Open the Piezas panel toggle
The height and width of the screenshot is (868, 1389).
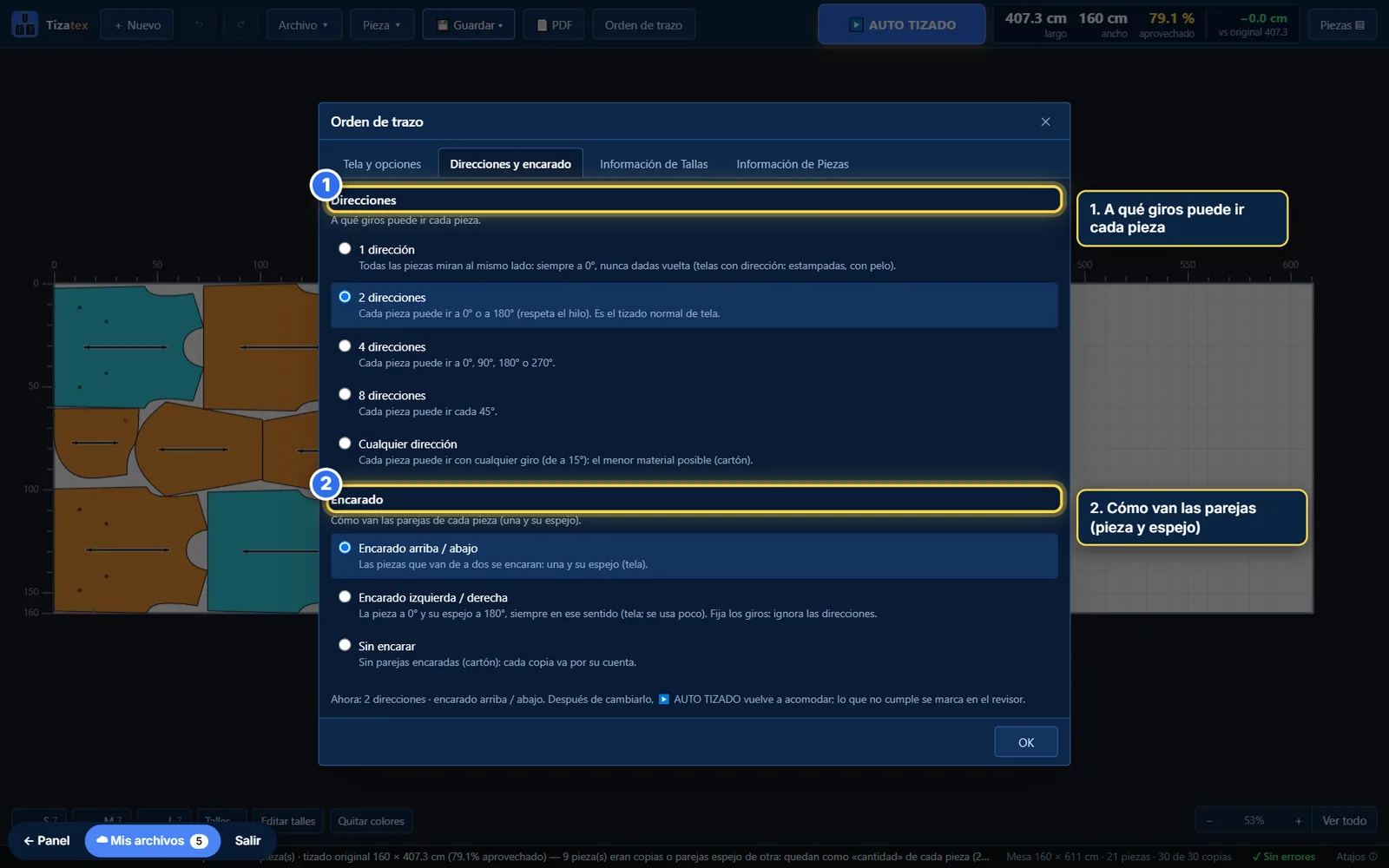(1342, 25)
